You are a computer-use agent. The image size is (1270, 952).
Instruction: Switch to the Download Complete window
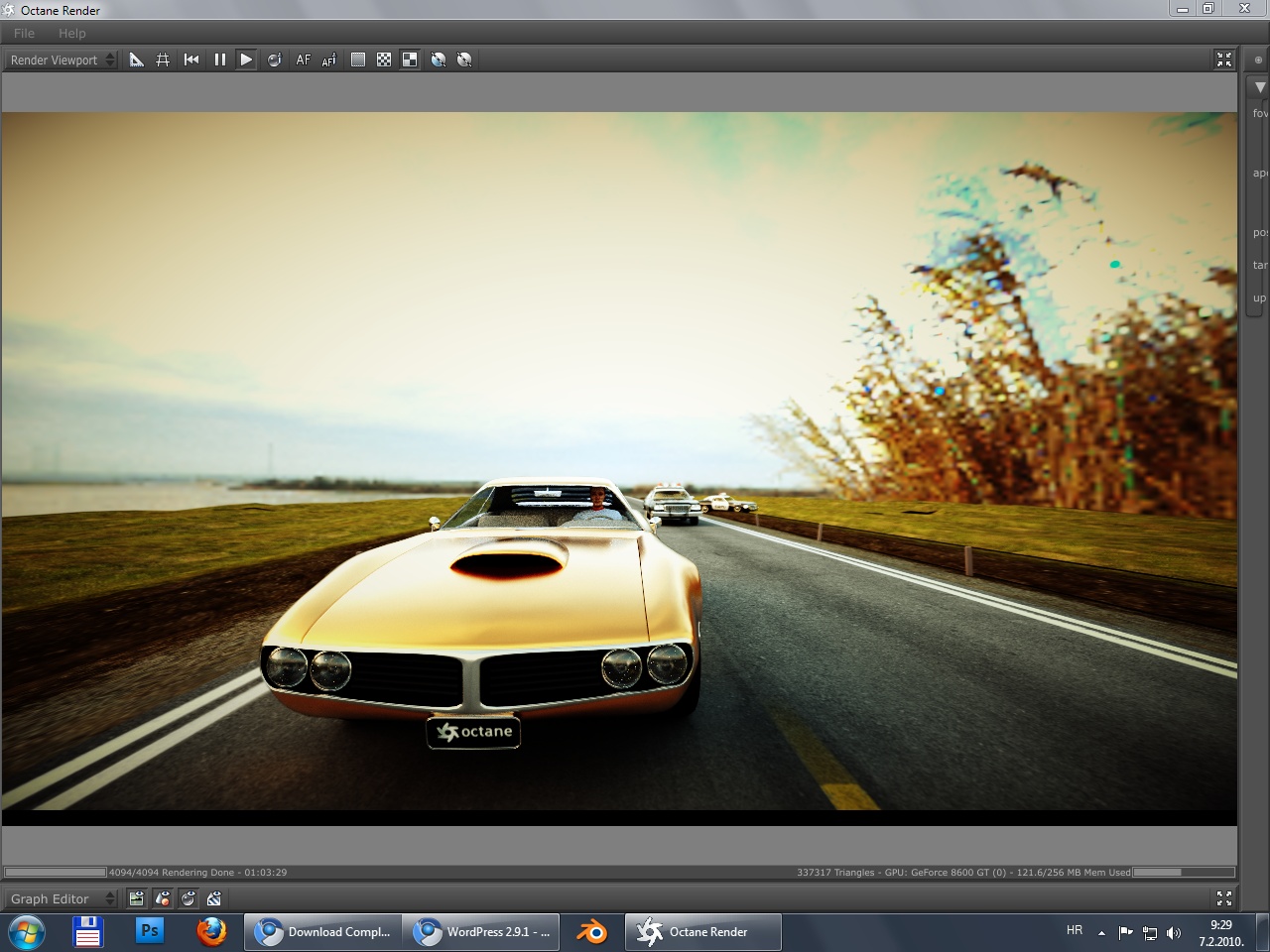[323, 932]
